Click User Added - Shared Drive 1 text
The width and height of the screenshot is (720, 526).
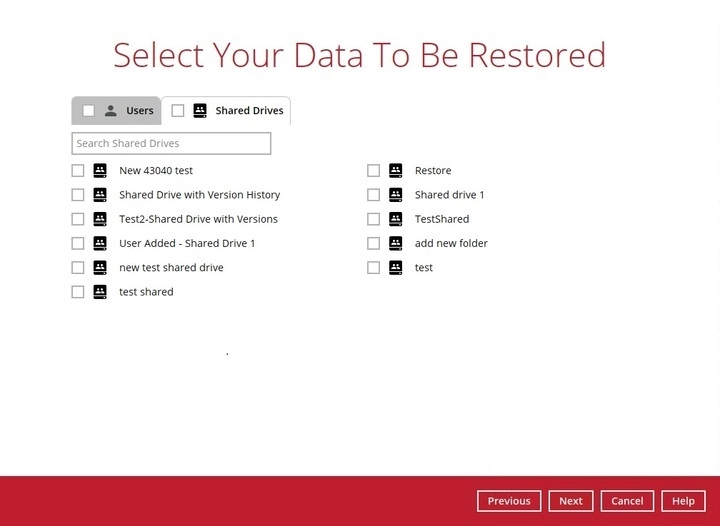point(187,244)
